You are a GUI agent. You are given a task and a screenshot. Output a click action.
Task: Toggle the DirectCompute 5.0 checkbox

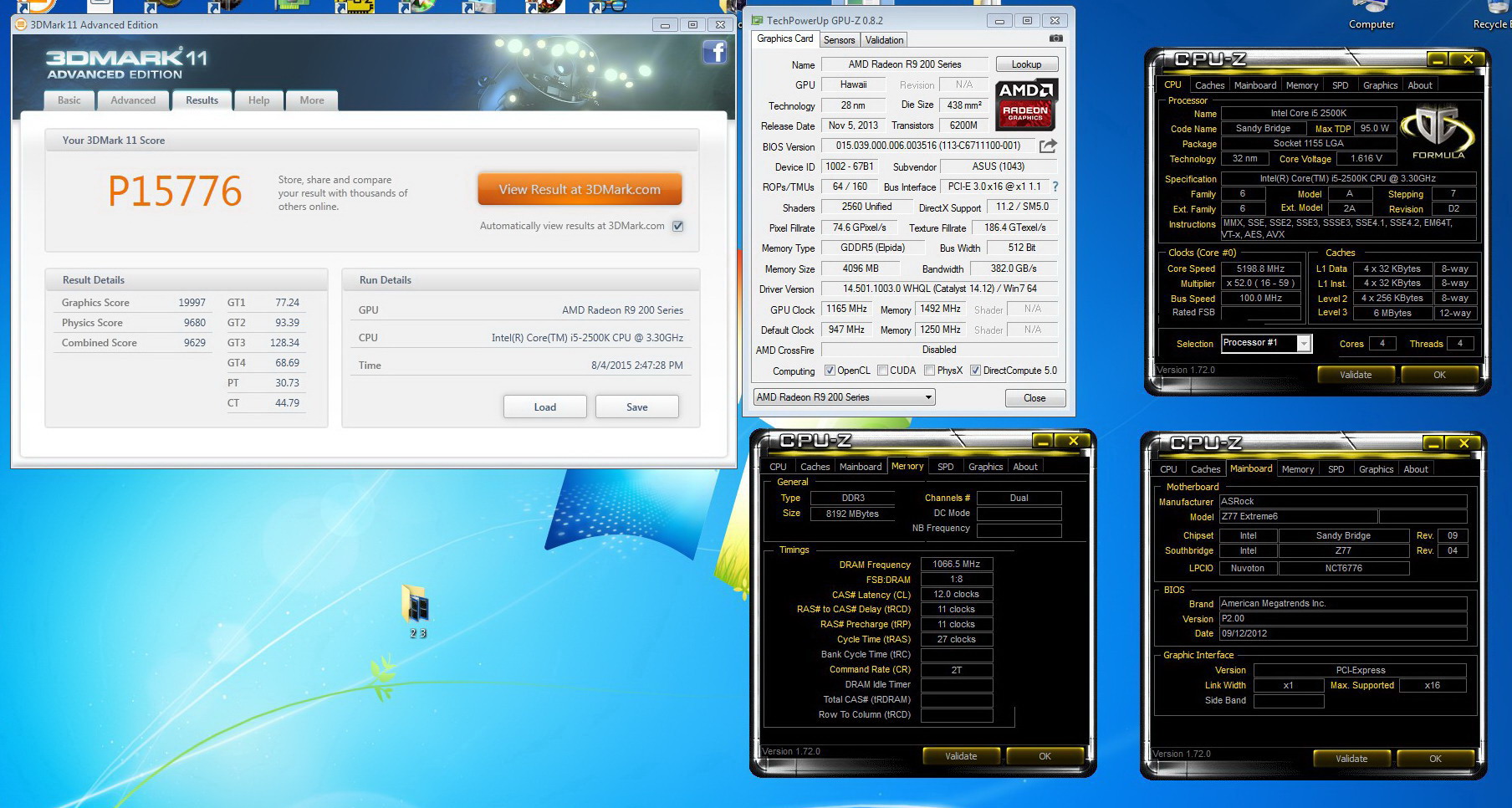(x=975, y=371)
